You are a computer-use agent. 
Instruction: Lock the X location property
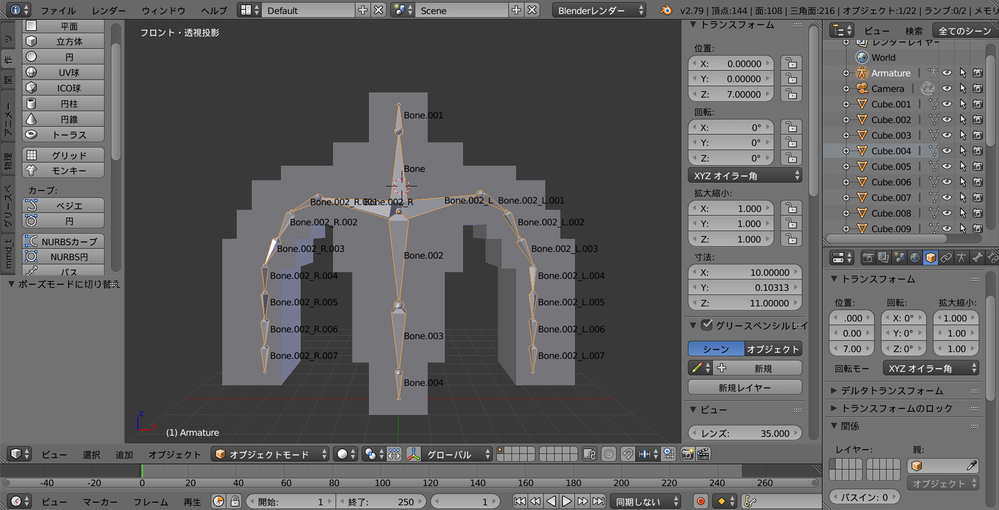pos(790,64)
